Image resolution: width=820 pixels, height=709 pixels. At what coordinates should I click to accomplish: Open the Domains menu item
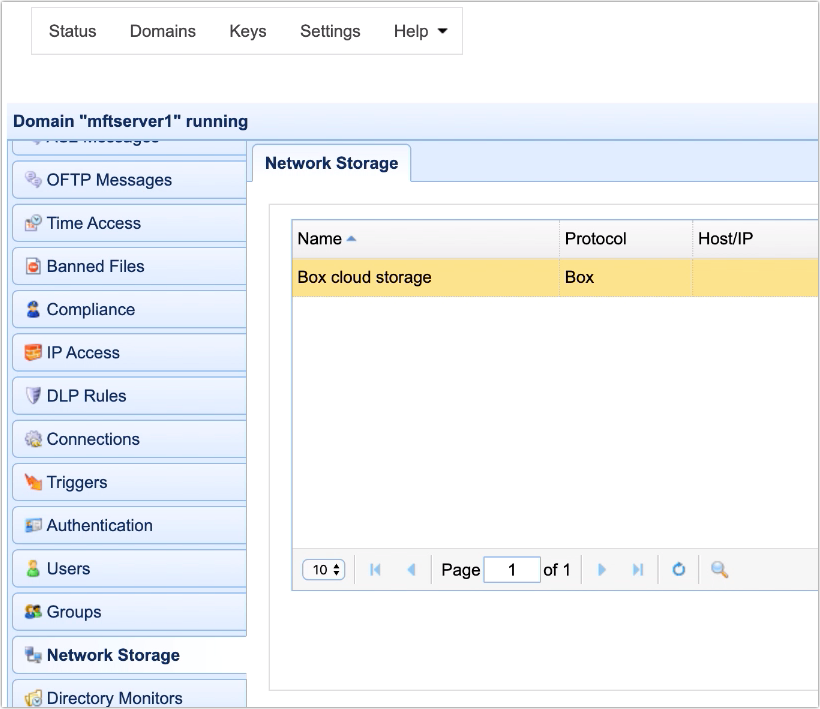click(x=162, y=31)
